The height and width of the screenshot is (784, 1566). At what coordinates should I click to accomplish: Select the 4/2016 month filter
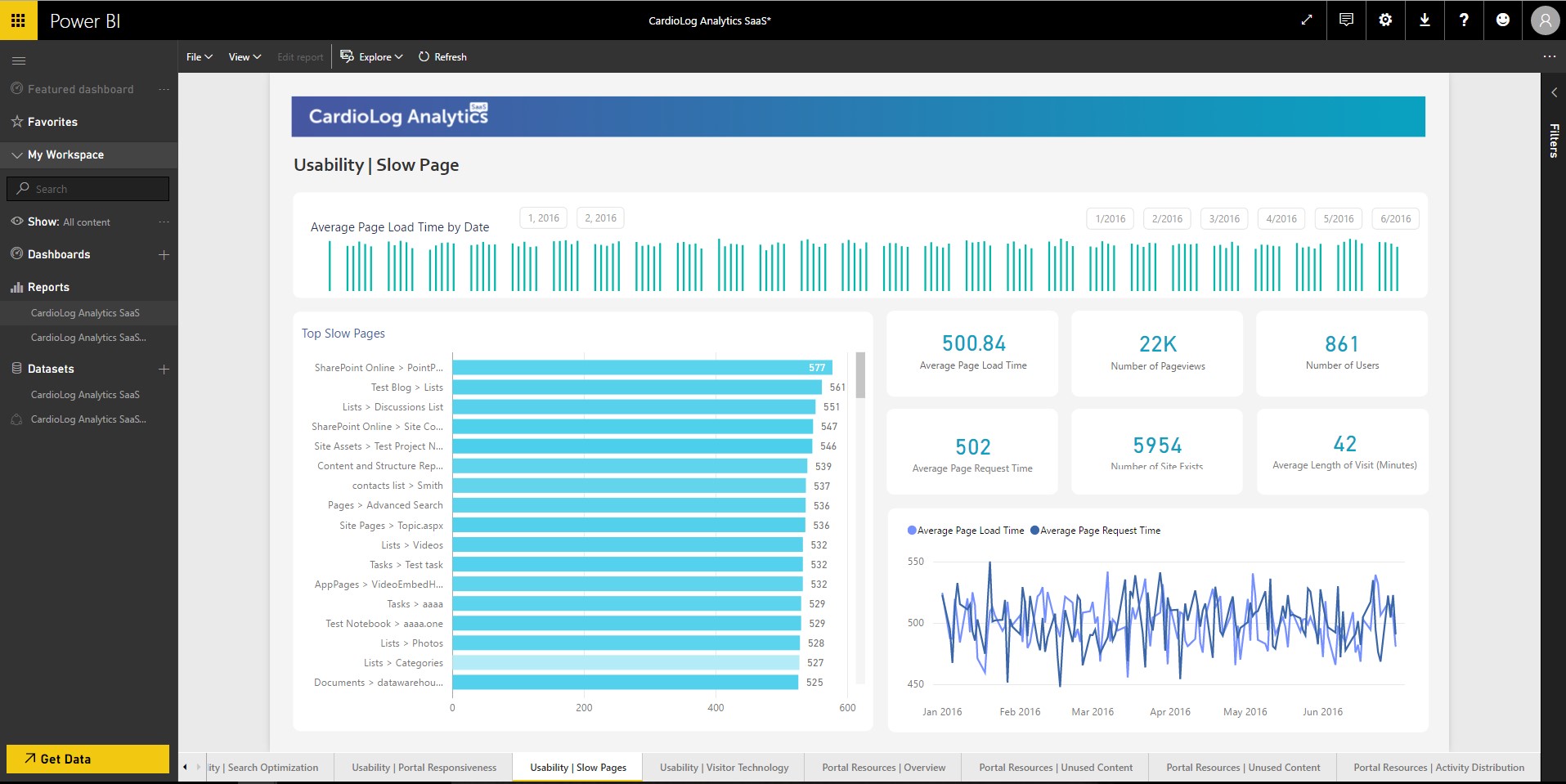click(1281, 218)
